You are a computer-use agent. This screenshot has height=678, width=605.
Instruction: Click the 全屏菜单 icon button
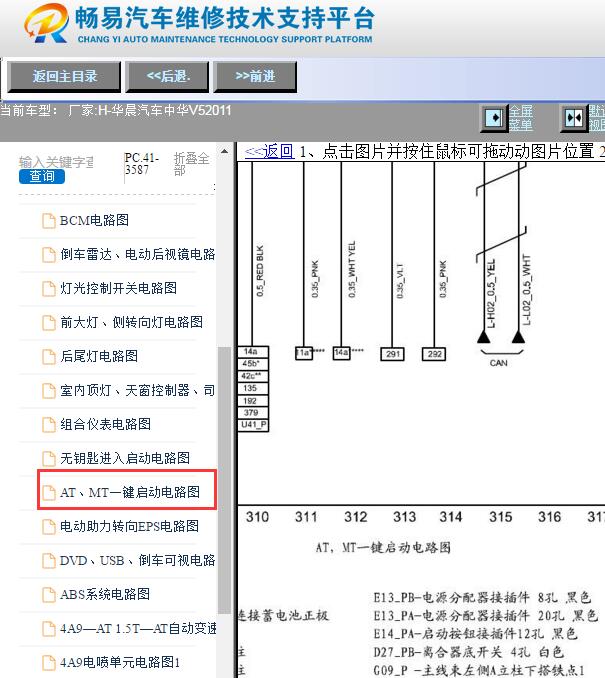pyautogui.click(x=494, y=118)
